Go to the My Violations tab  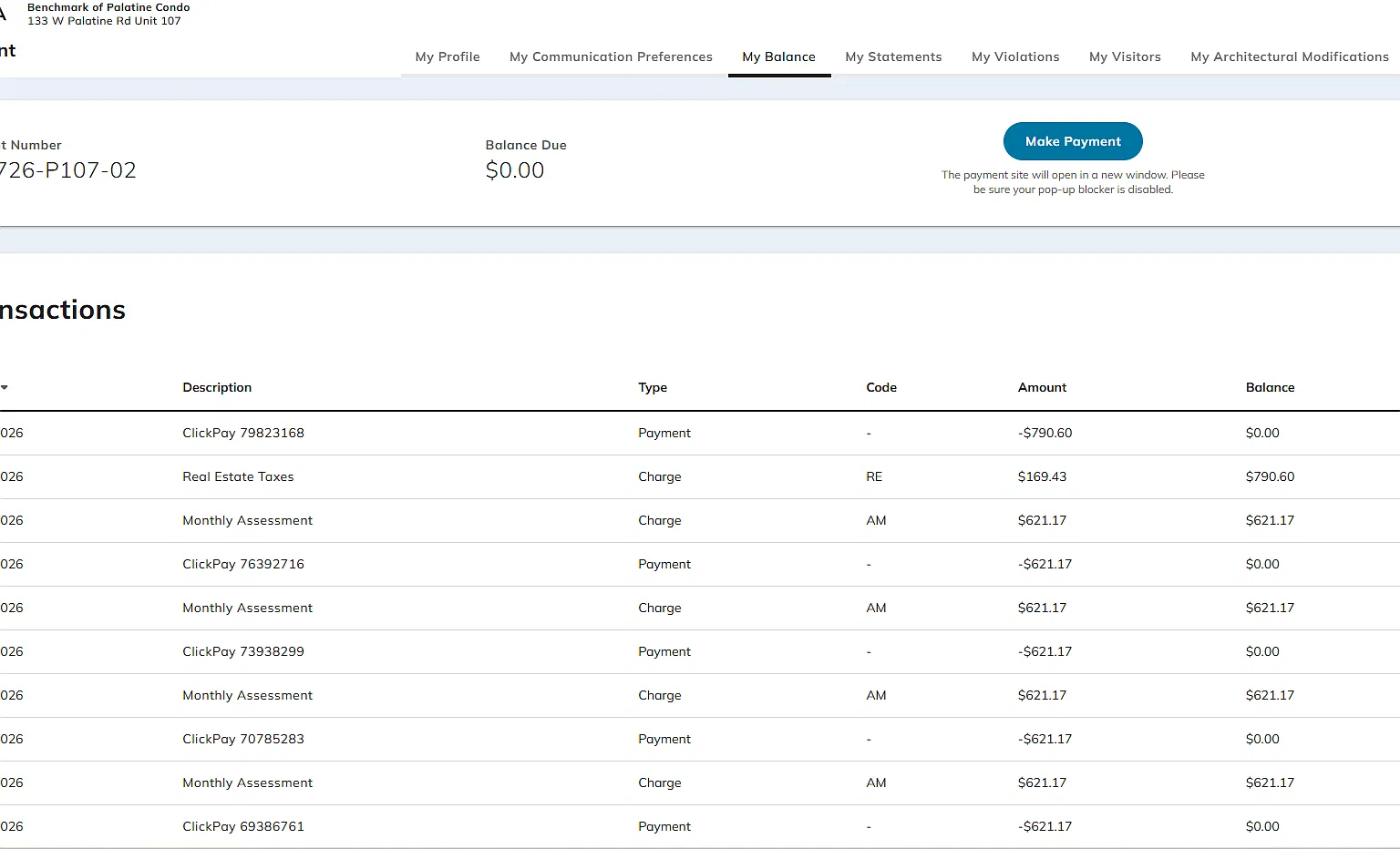coord(1015,56)
